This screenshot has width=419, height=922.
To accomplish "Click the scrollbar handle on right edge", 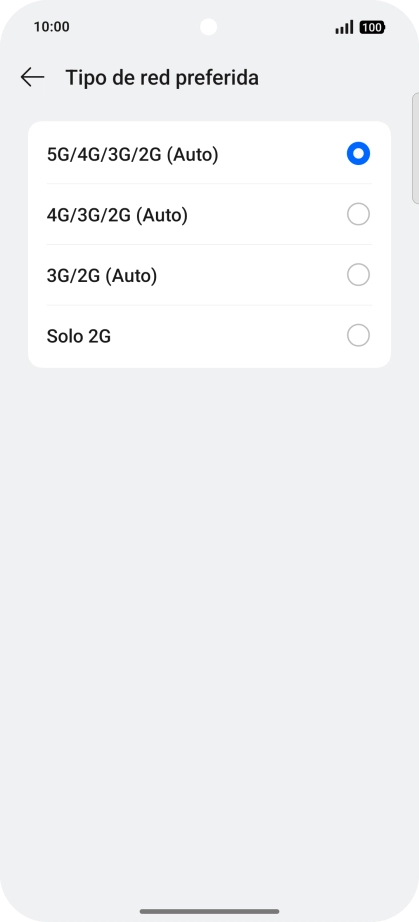I will coord(415,148).
